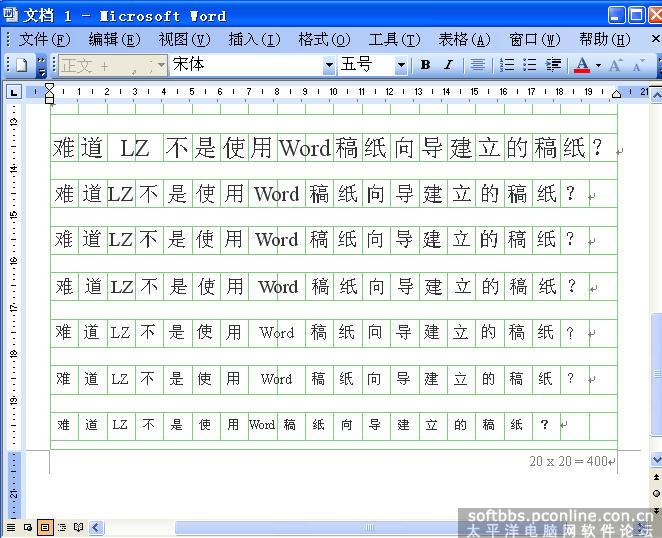Expand the font name dropdown arrow

(329, 65)
